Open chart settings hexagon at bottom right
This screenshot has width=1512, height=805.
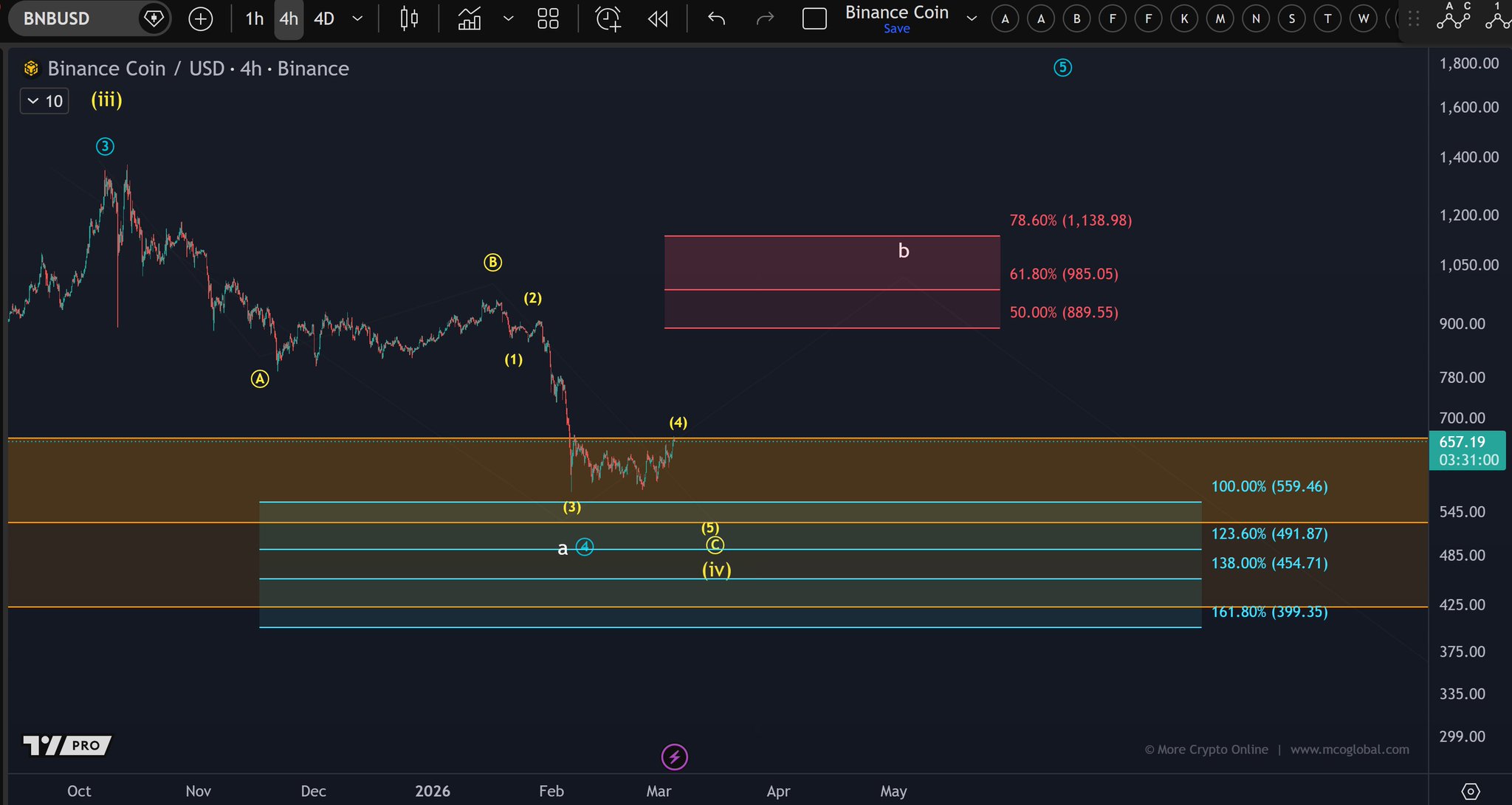click(x=1470, y=791)
